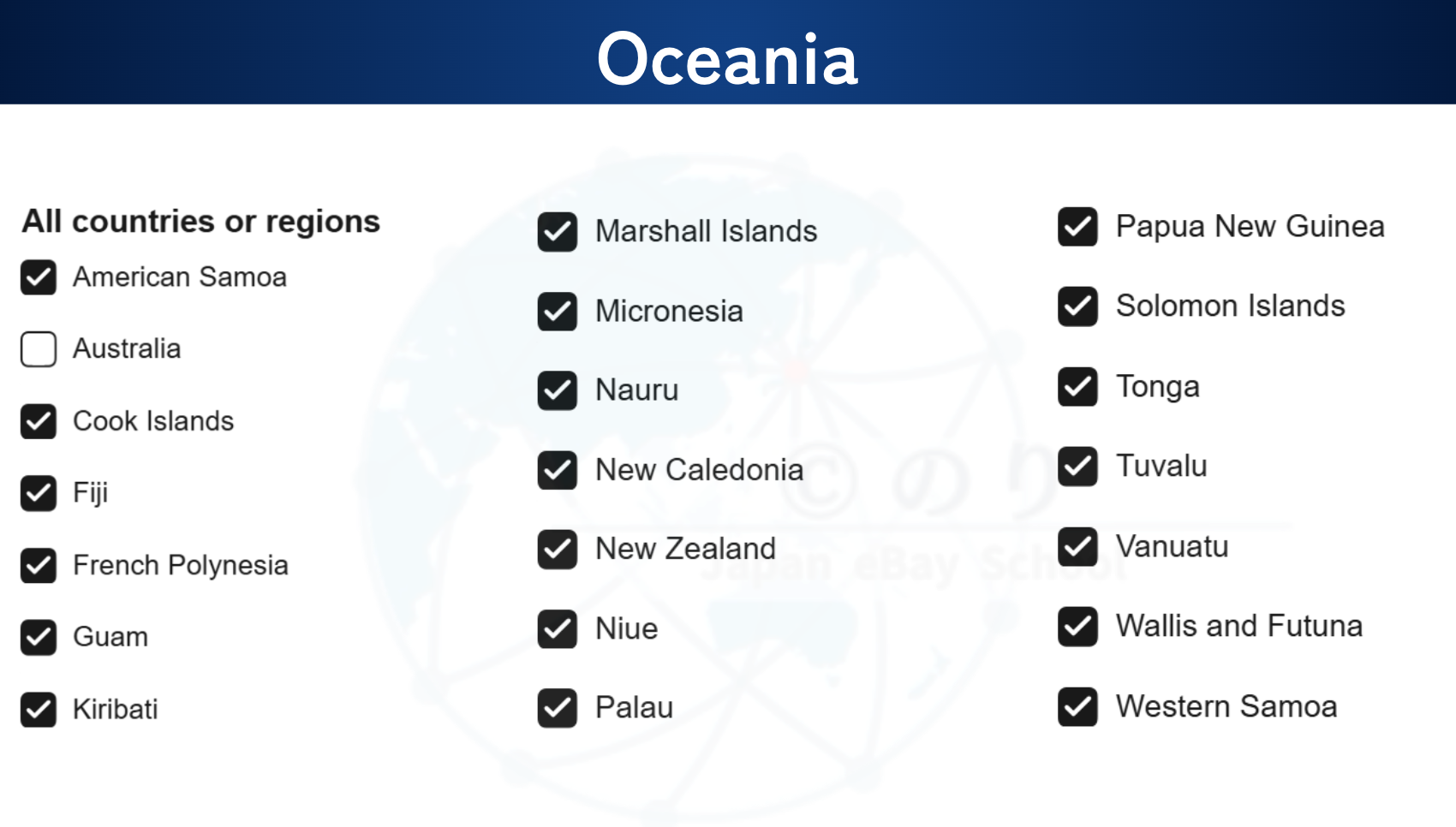The image size is (1456, 827).
Task: Uncheck New Caledonia checkbox
Action: point(558,470)
